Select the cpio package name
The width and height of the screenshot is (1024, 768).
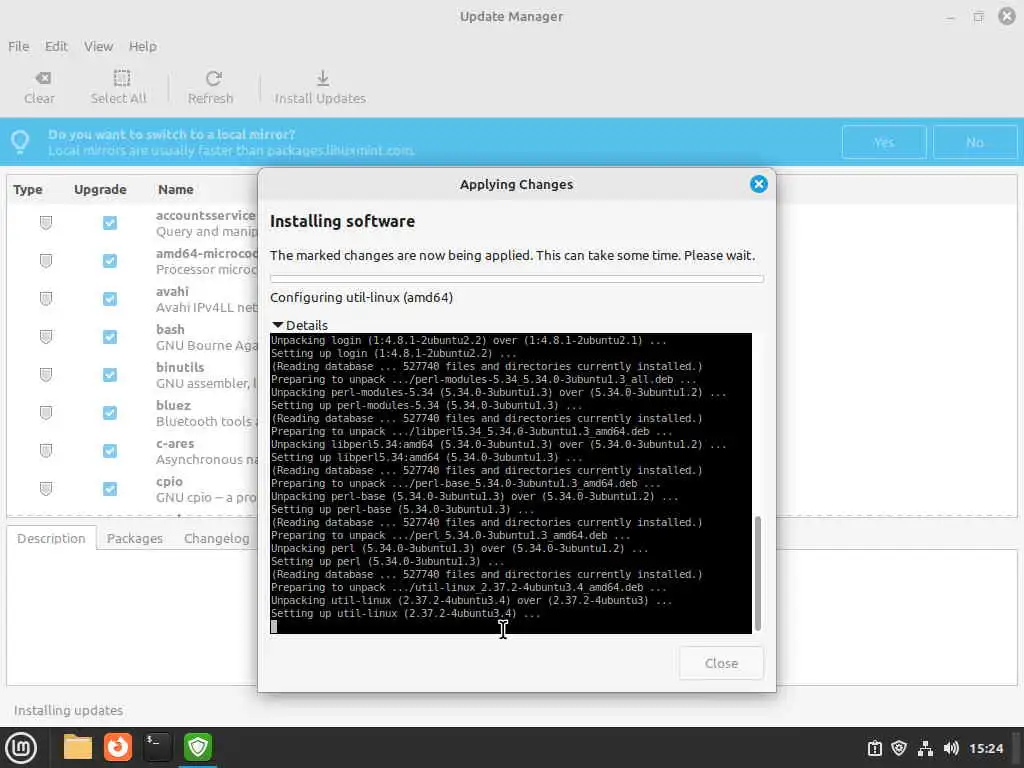(169, 481)
